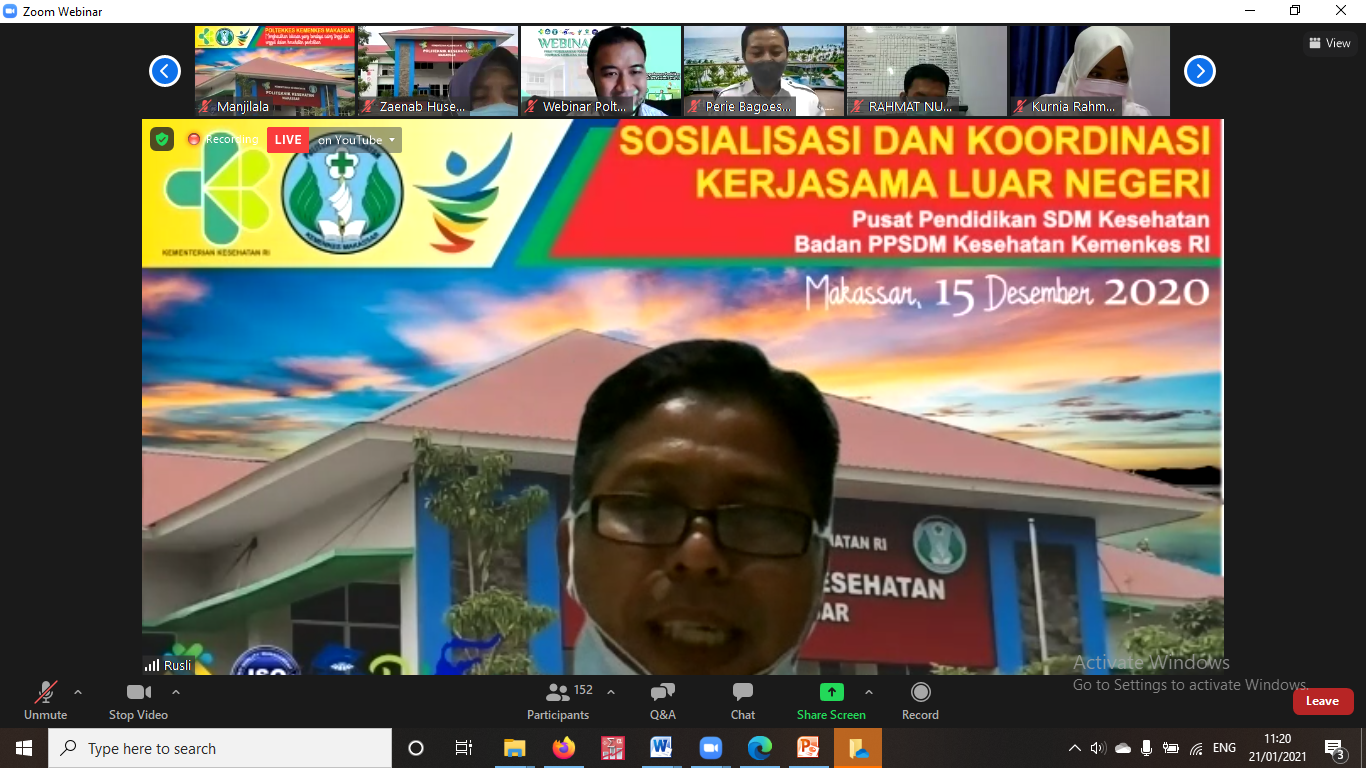Screen dimensions: 1366x768
Task: Open Cortana circle on the taskbar
Action: pos(416,748)
